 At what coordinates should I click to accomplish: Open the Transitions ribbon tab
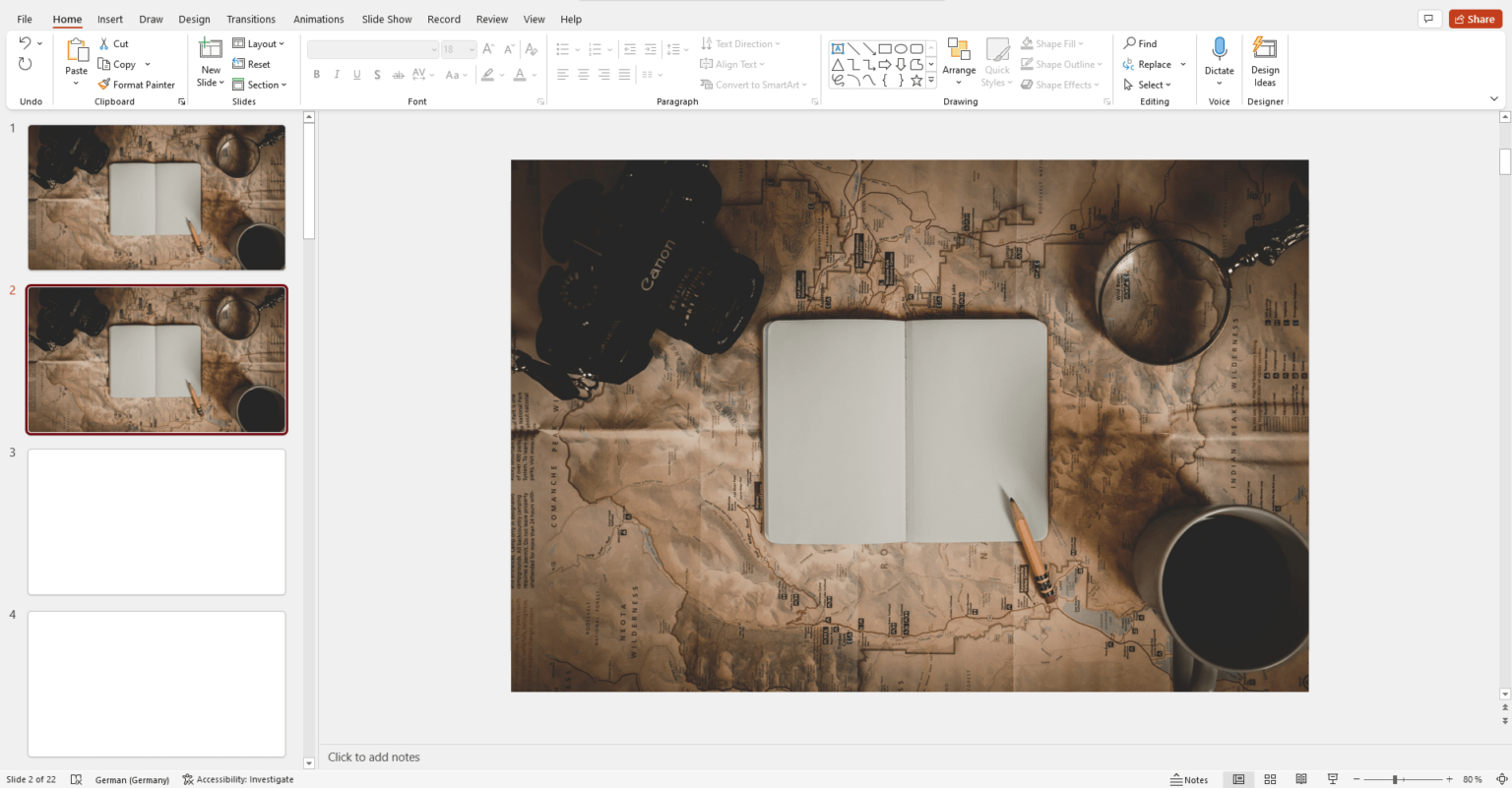pyautogui.click(x=251, y=19)
